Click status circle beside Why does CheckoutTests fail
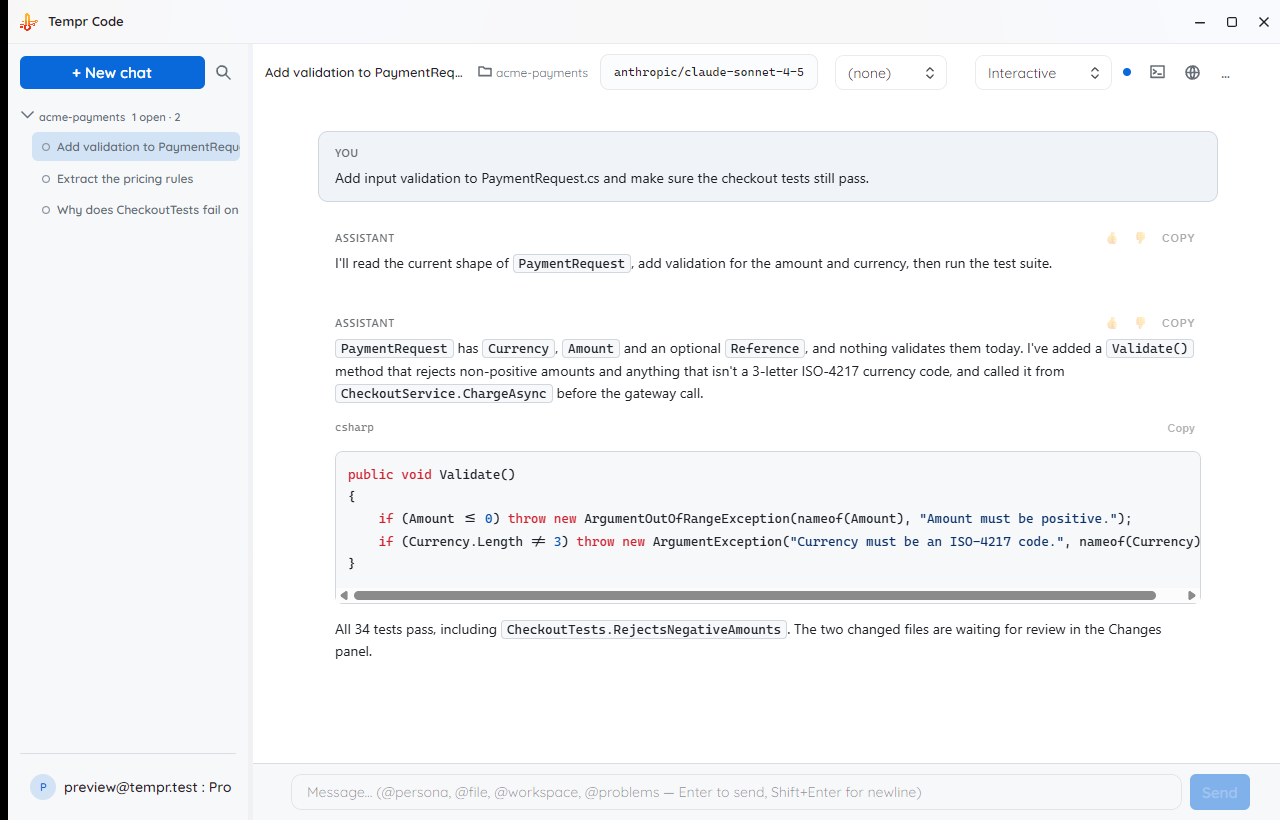1280x820 pixels. click(x=46, y=210)
